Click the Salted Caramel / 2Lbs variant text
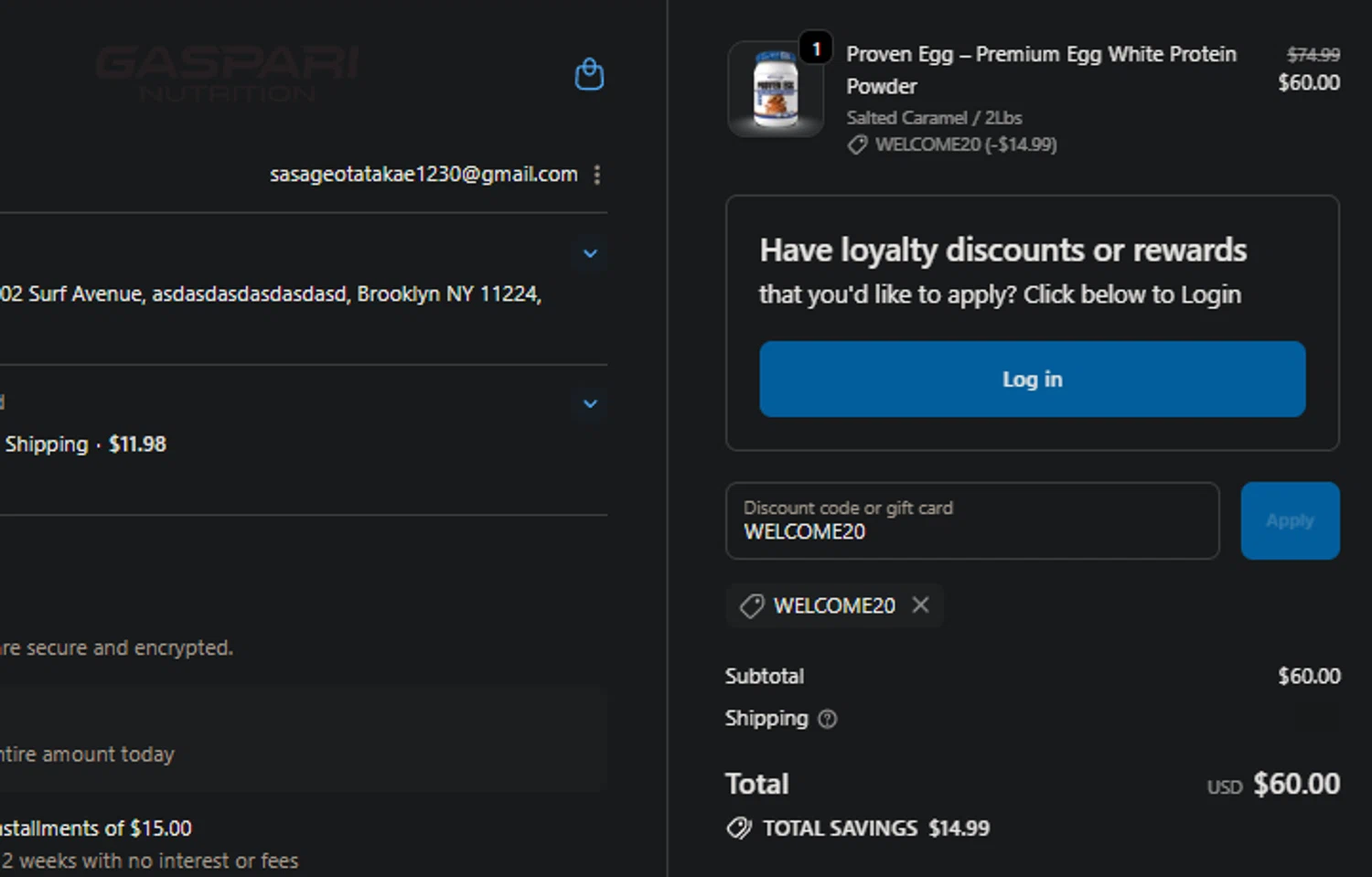This screenshot has width=1372, height=877. click(934, 118)
